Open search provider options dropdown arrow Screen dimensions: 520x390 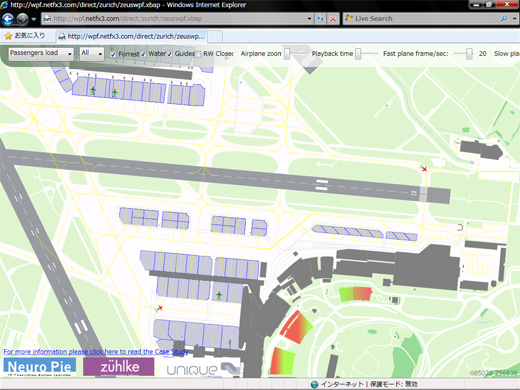515,19
